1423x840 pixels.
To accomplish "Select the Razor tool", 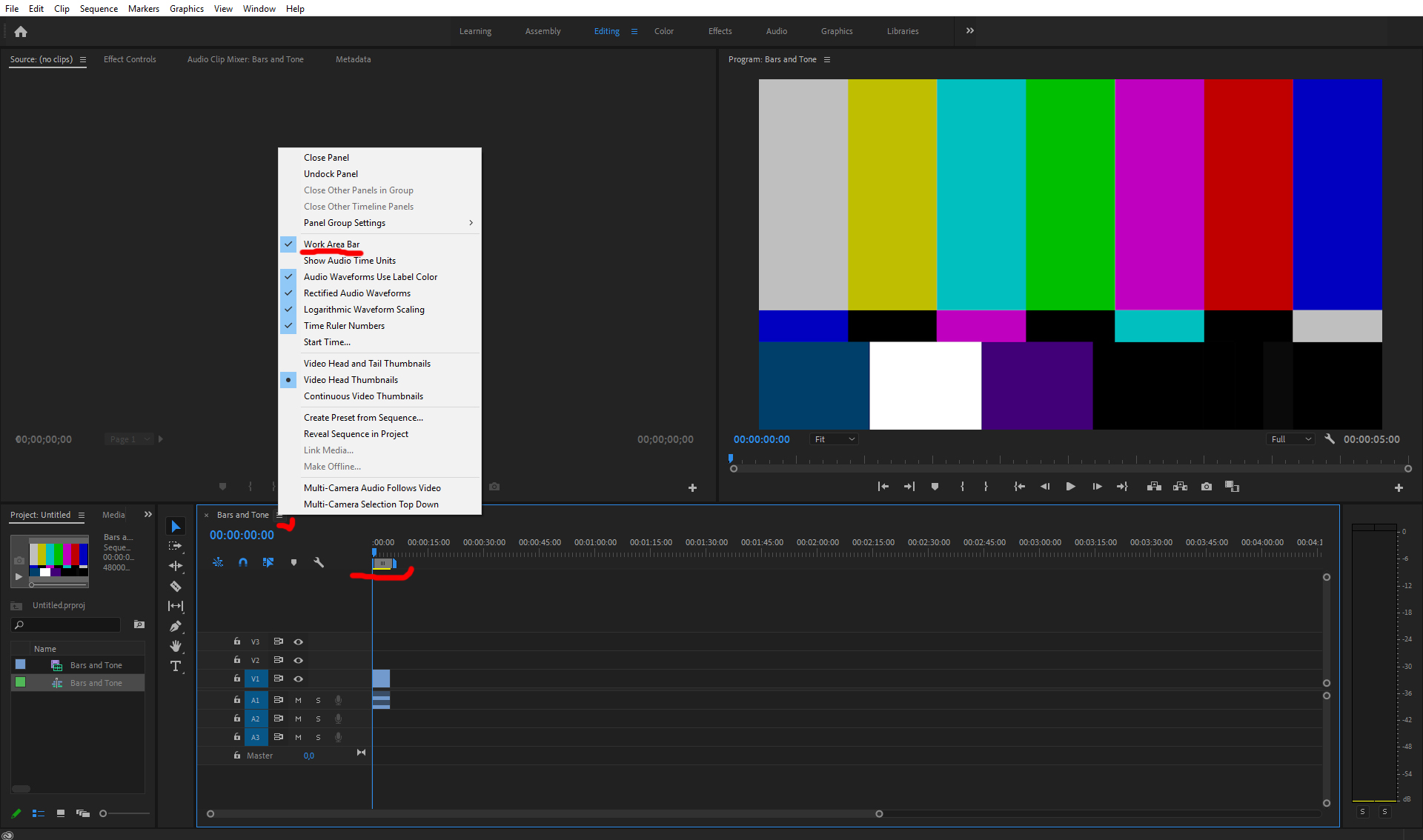I will click(x=176, y=586).
